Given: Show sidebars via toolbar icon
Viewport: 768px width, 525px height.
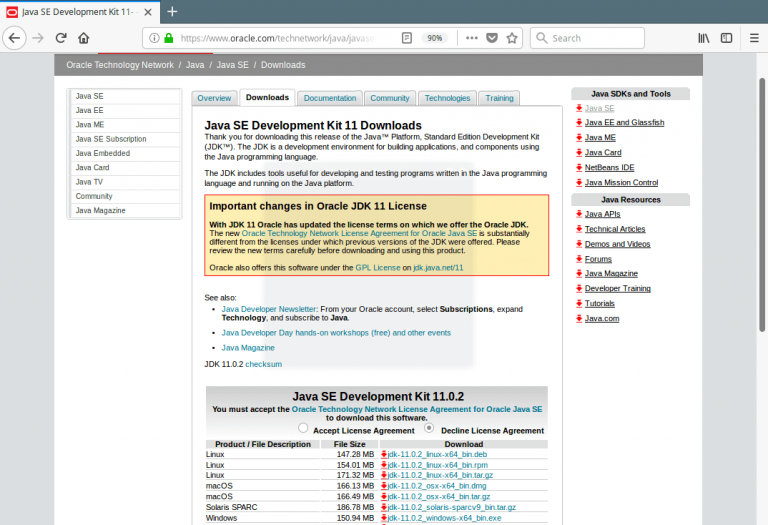Looking at the screenshot, I should [x=727, y=38].
